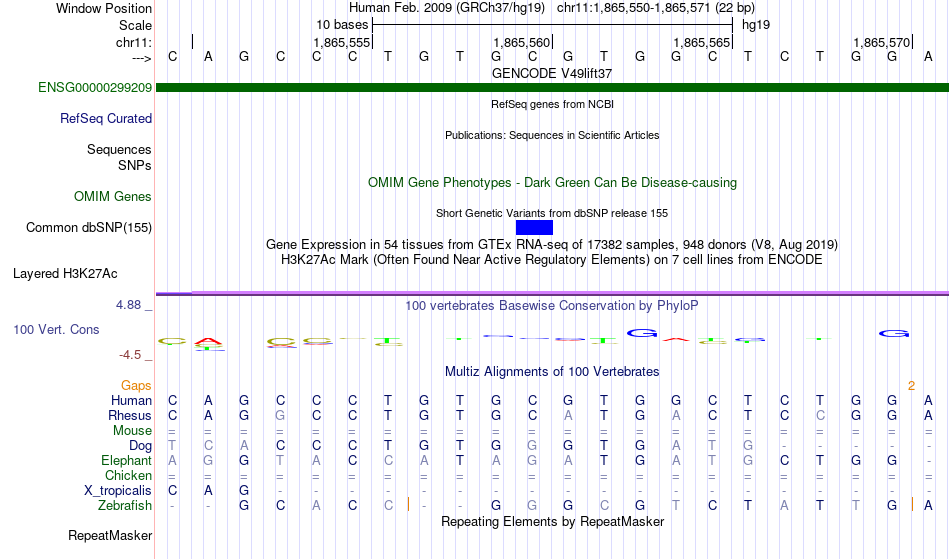Click the purple H3K27Ac signal line
The image size is (950, 559).
pyautogui.click(x=552, y=293)
